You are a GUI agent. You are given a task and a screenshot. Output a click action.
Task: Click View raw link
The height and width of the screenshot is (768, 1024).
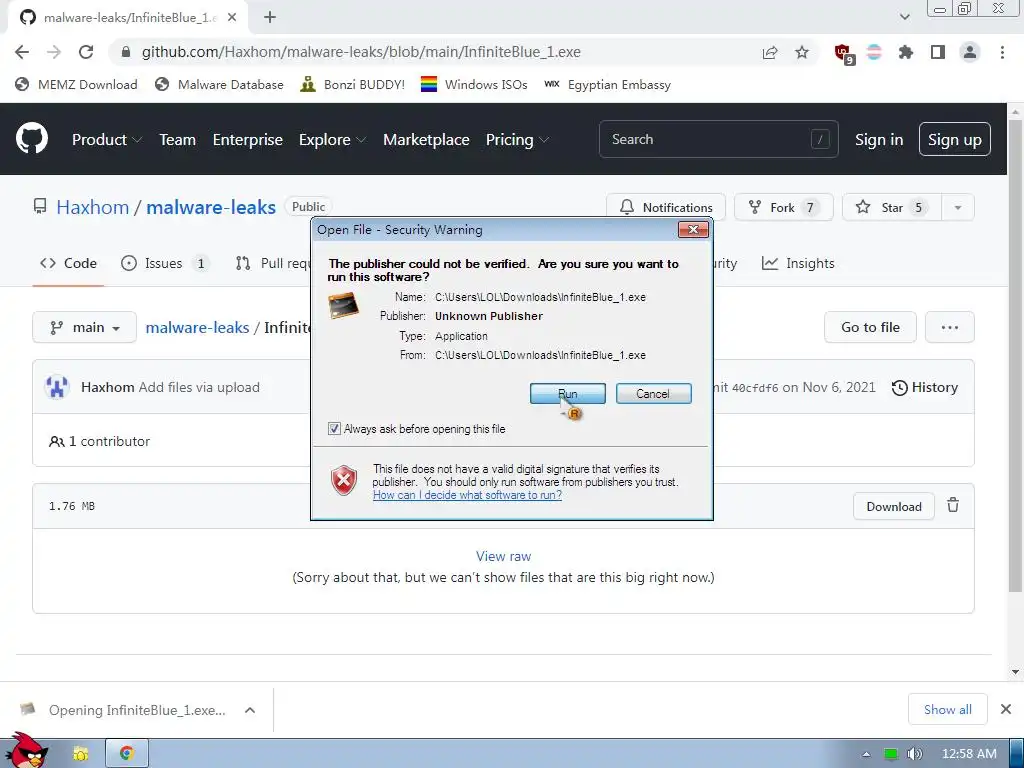click(x=503, y=556)
